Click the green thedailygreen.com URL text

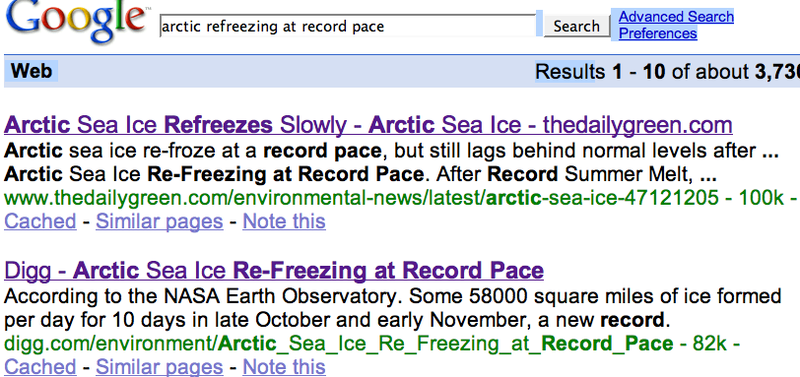click(393, 198)
